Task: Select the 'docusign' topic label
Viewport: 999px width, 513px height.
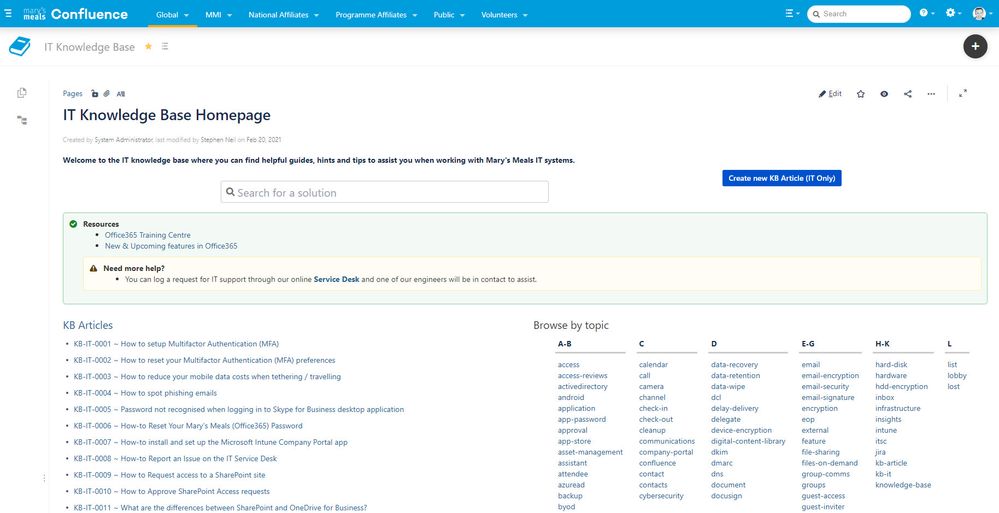Action: click(x=728, y=495)
